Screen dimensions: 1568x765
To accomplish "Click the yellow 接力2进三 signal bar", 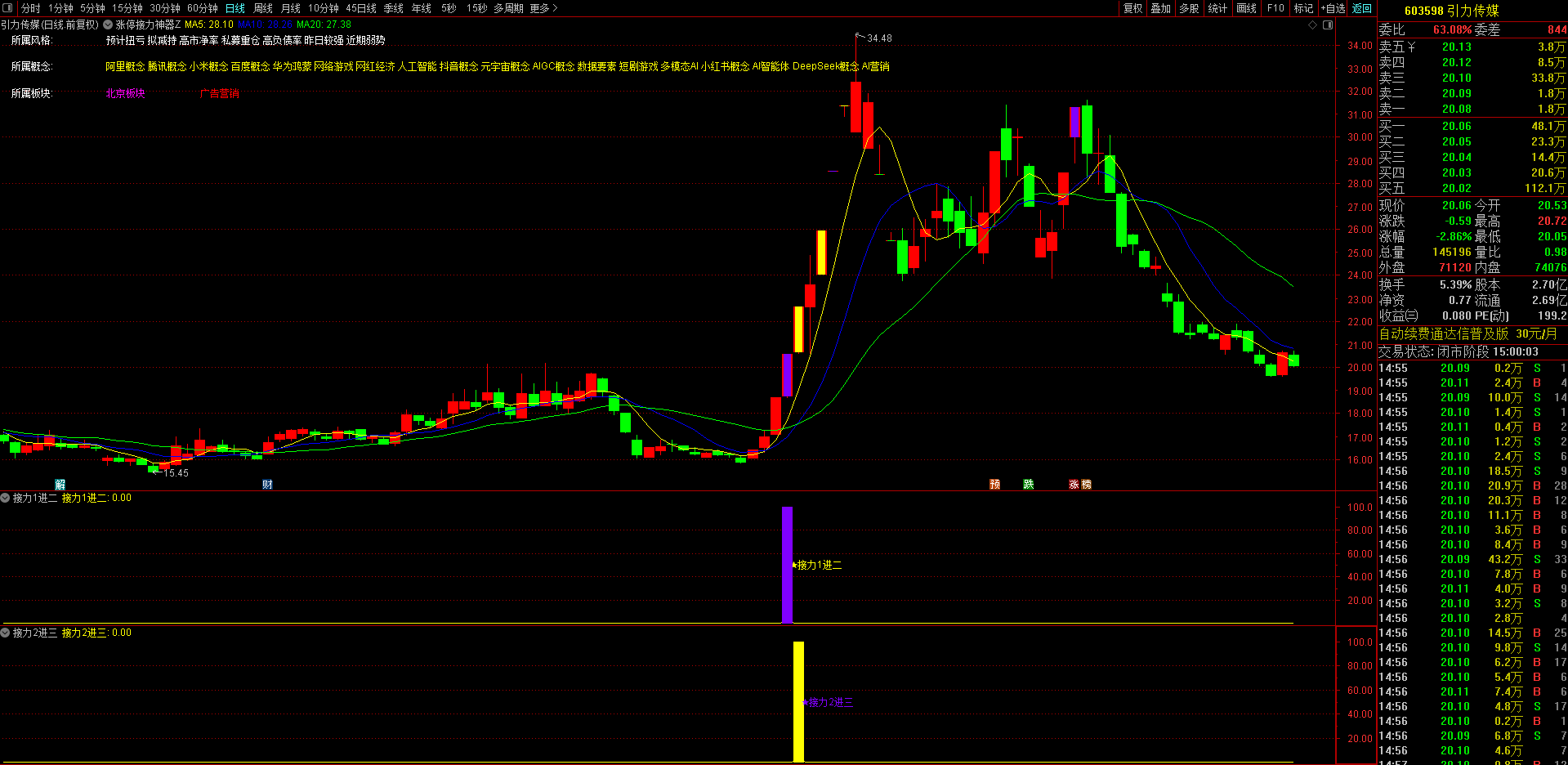I will pyautogui.click(x=798, y=701).
